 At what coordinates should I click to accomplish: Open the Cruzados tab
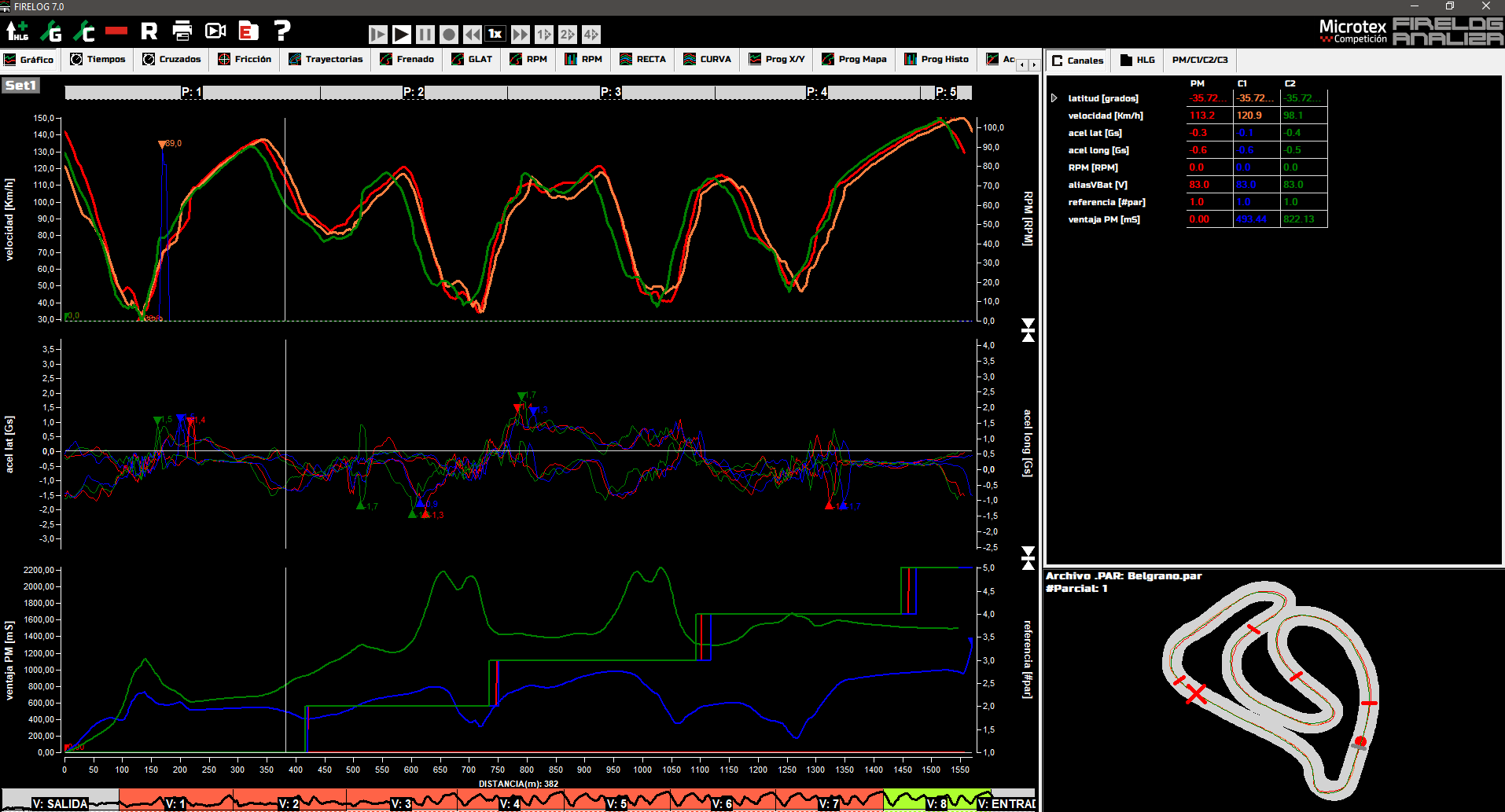[171, 60]
